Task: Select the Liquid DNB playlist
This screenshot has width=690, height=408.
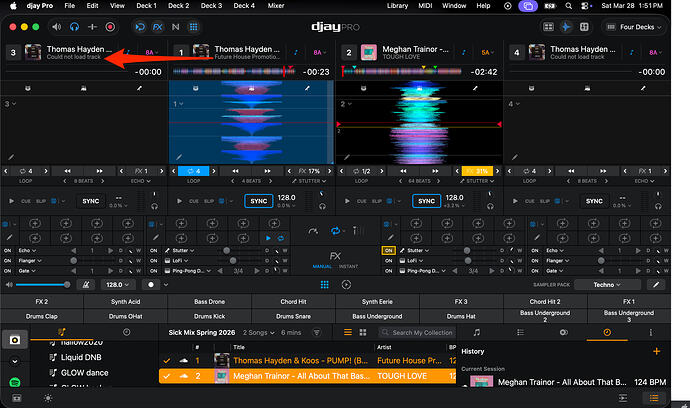Action: pyautogui.click(x=81, y=357)
